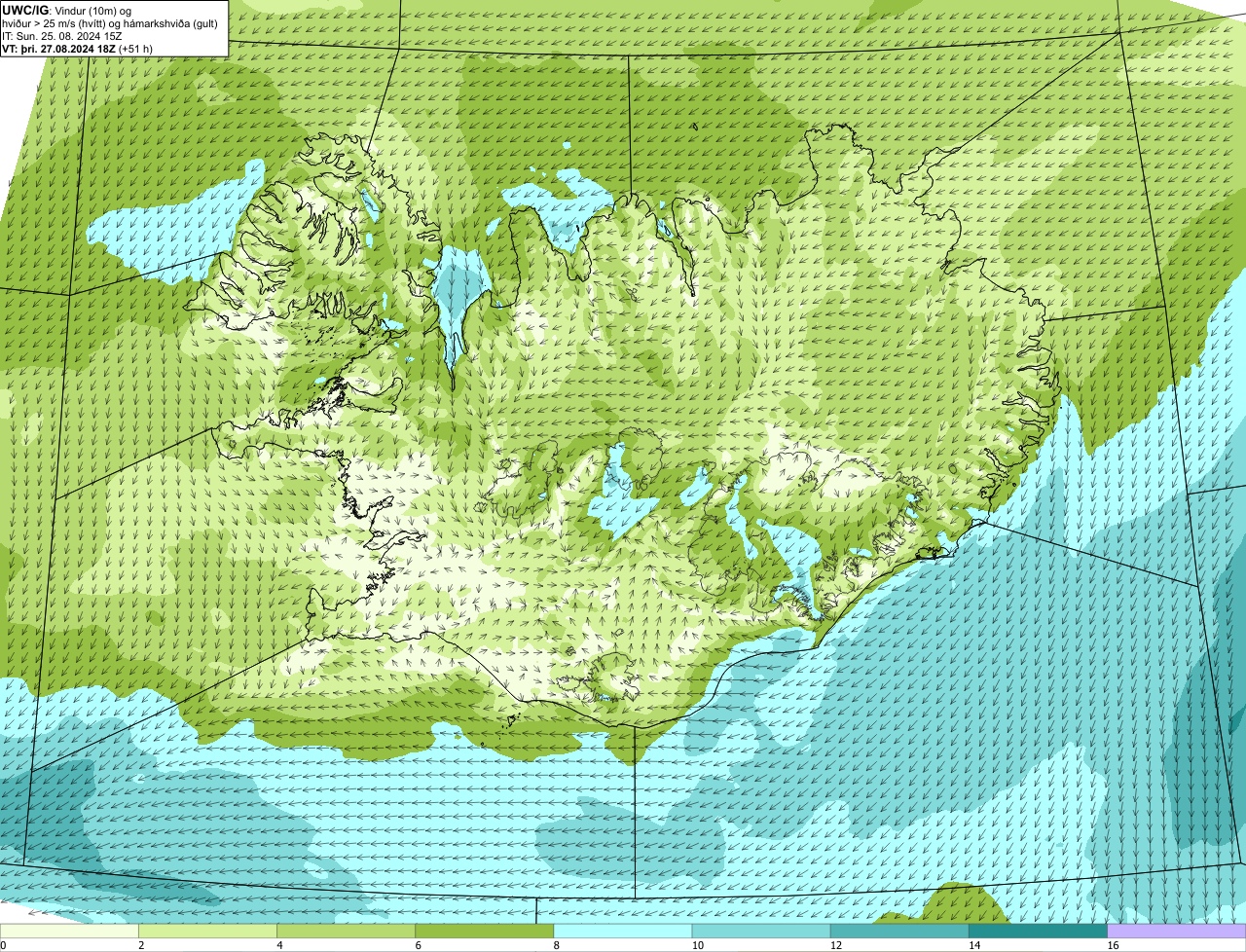Click the 'VT: þri. 27.08.2024 18Z' valid time text
The height and width of the screenshot is (952, 1246).
coord(58,49)
